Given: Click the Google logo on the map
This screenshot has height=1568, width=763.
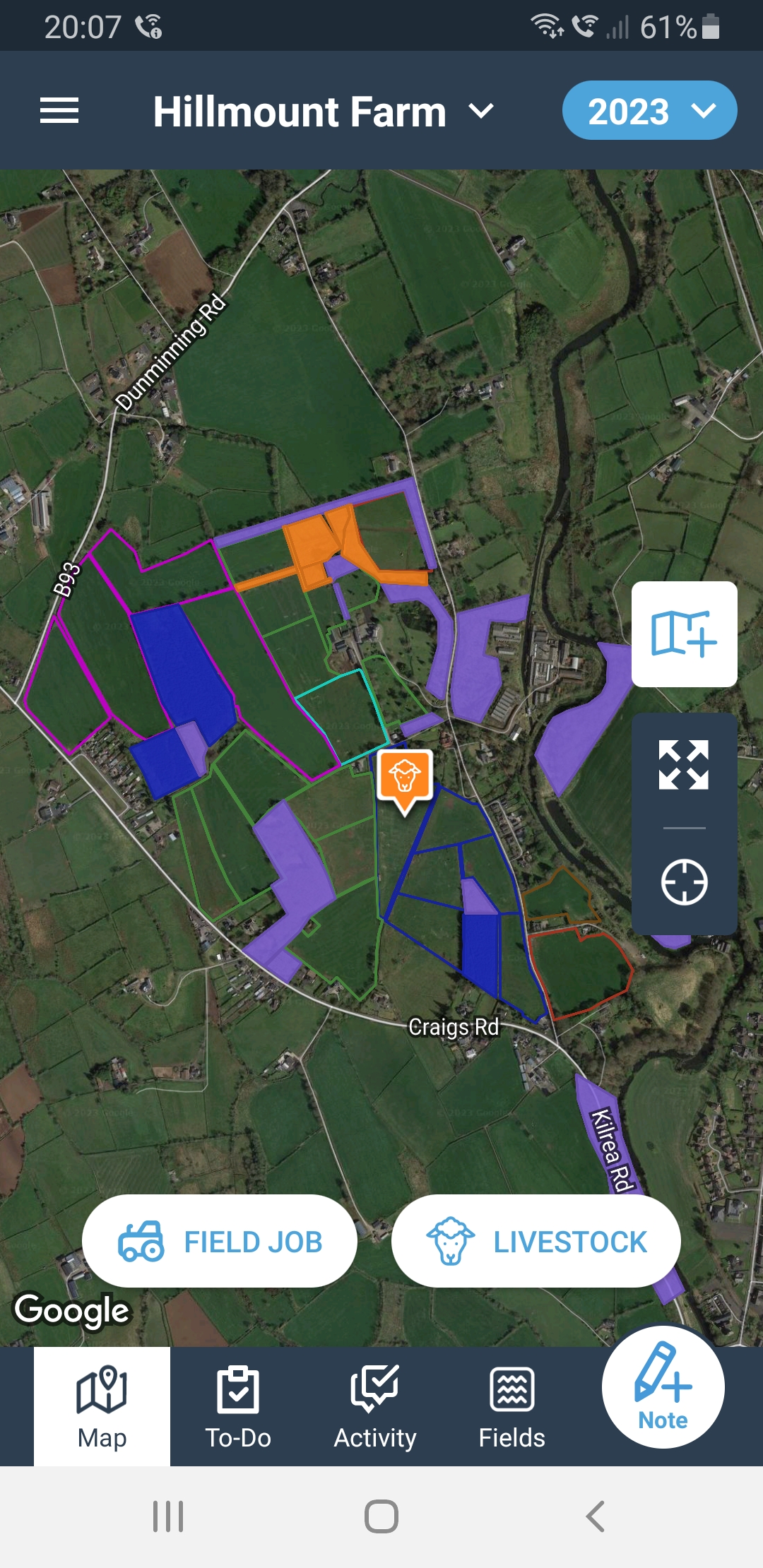Looking at the screenshot, I should pyautogui.click(x=72, y=1310).
